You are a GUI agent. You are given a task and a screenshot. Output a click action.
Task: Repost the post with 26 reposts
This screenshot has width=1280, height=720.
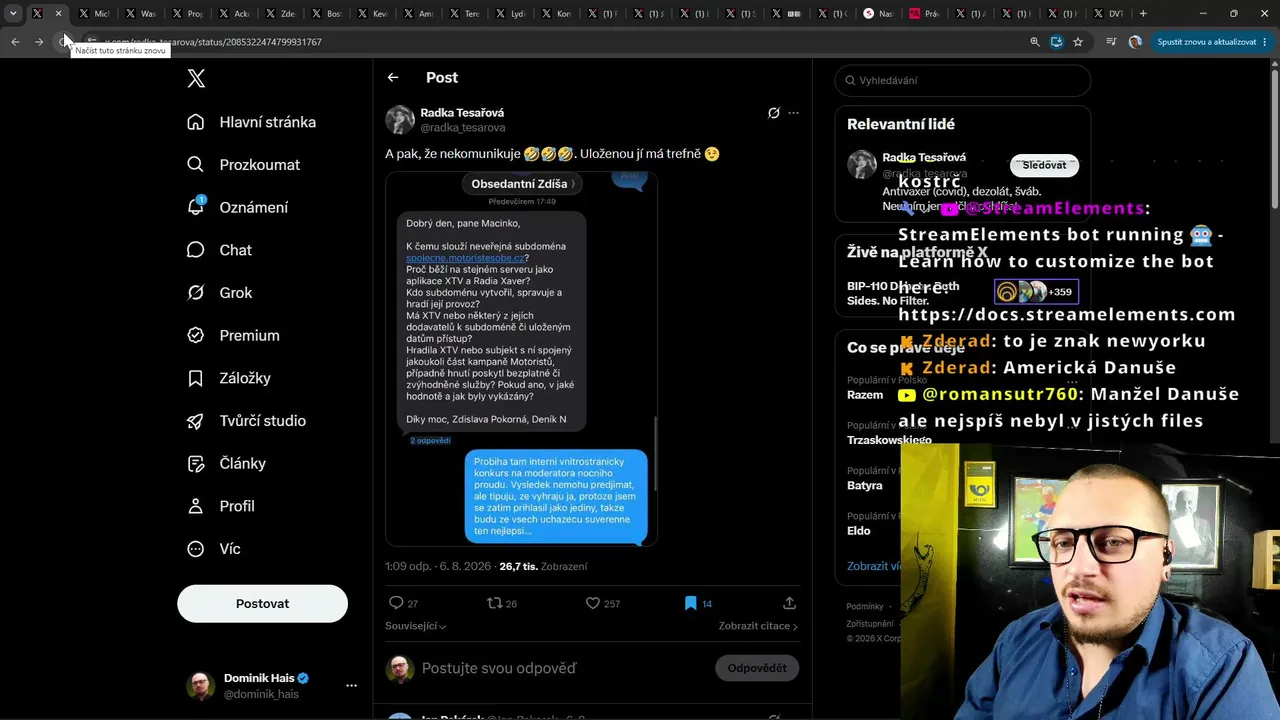(x=494, y=603)
